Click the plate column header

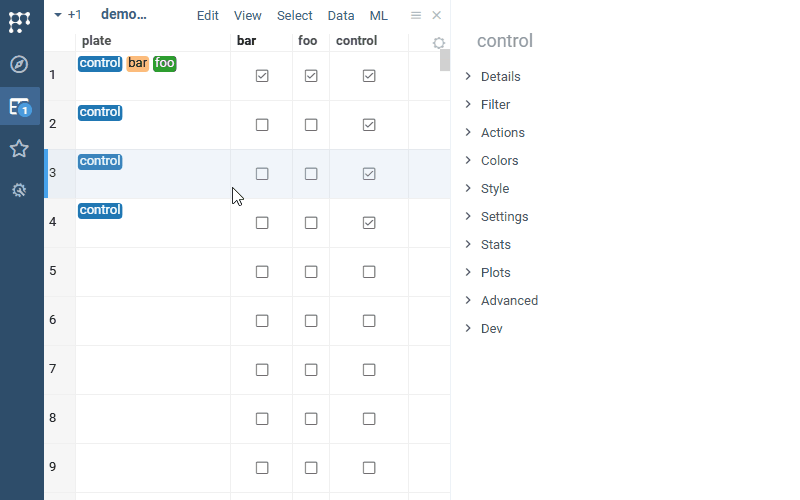point(97,41)
